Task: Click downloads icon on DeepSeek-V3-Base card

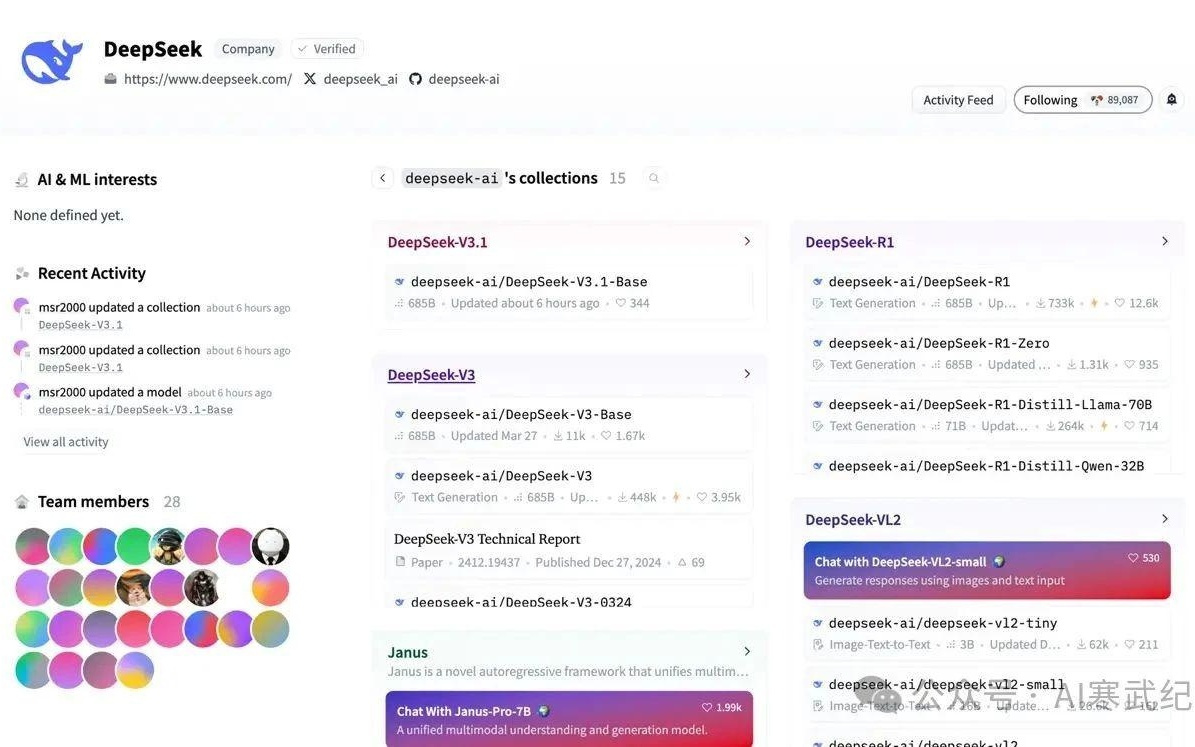Action: (x=558, y=436)
